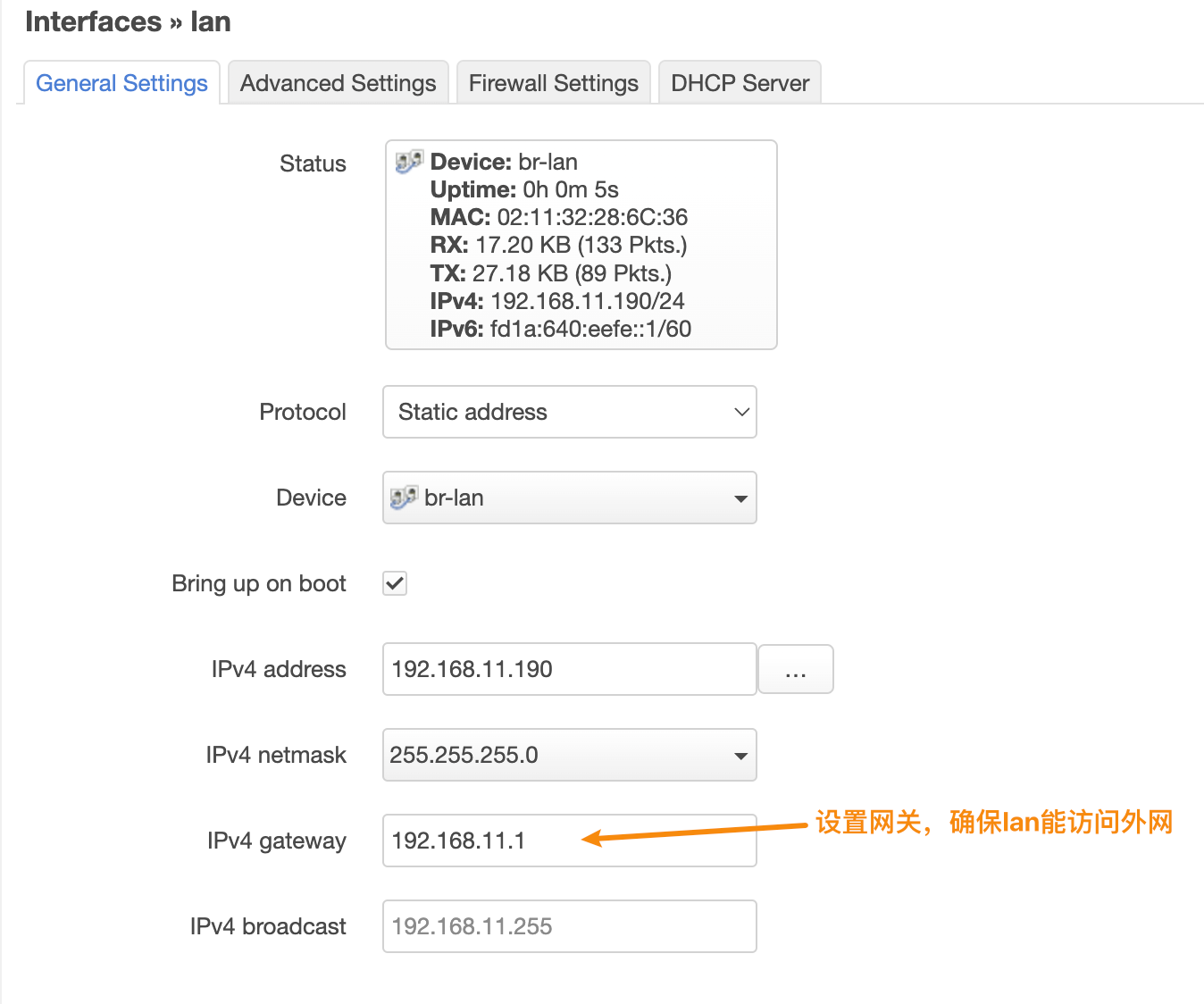Image resolution: width=1204 pixels, height=1004 pixels.
Task: Click the Uptime line in Status box
Action: coord(523,189)
